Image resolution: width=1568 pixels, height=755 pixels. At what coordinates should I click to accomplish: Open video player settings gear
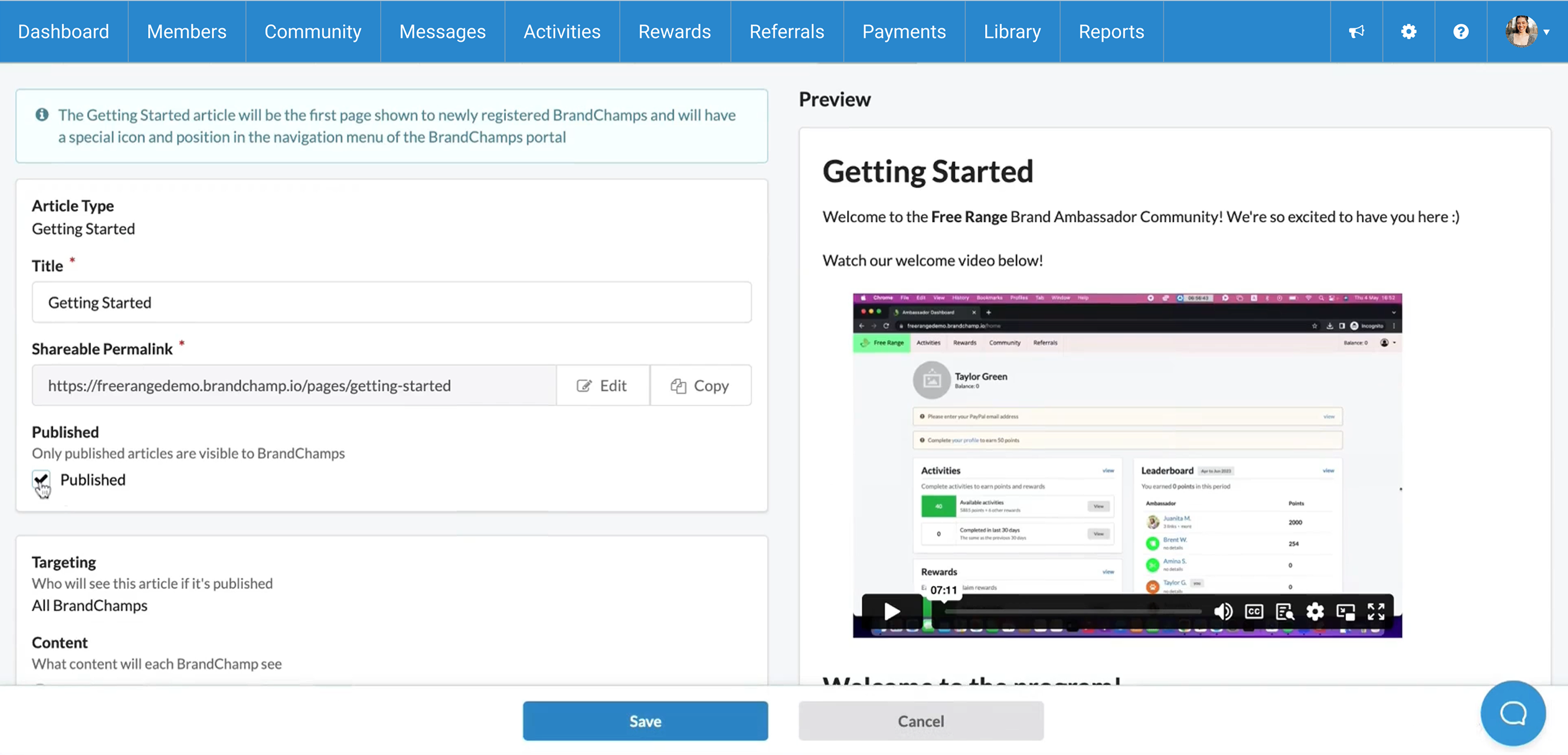click(1315, 611)
